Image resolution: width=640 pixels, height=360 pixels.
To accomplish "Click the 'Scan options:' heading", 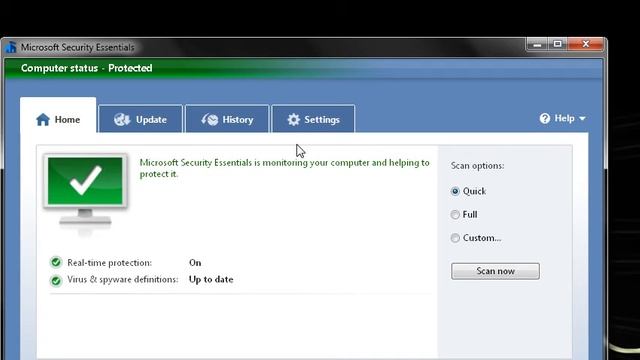I will (477, 166).
